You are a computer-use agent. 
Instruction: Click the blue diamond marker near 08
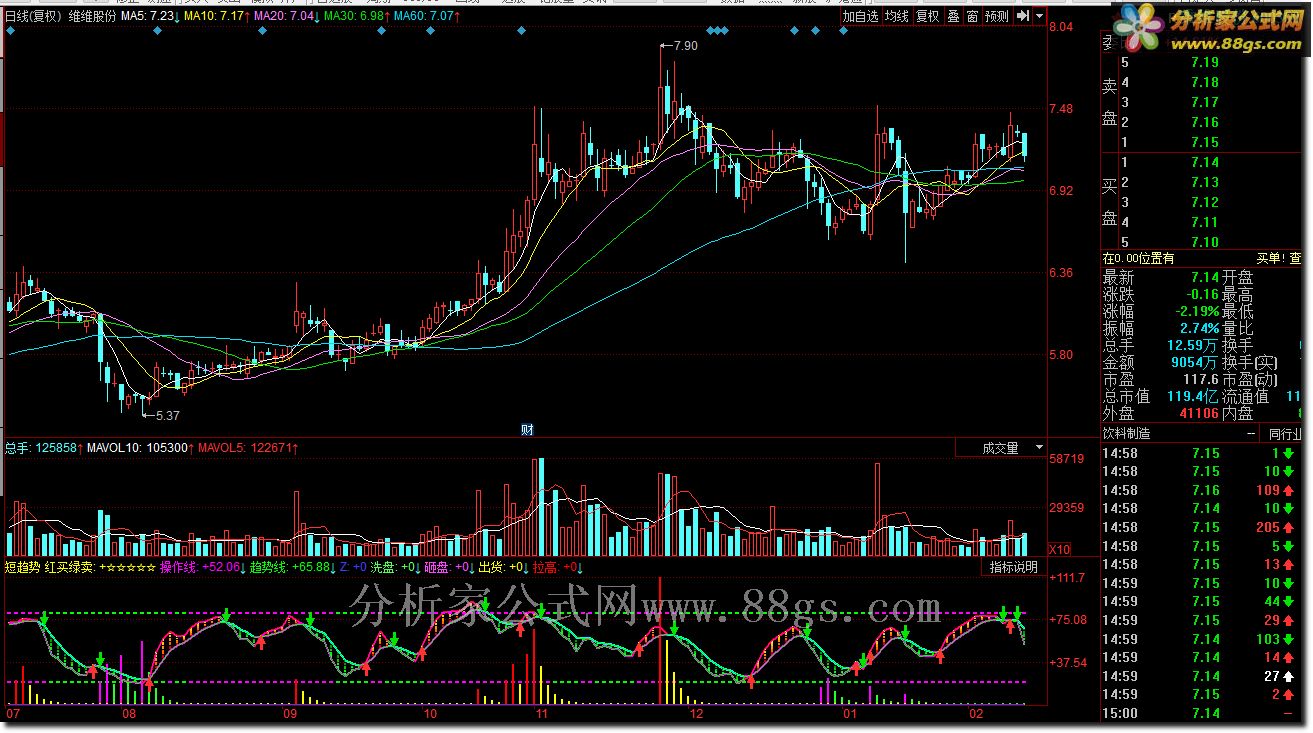(157, 31)
